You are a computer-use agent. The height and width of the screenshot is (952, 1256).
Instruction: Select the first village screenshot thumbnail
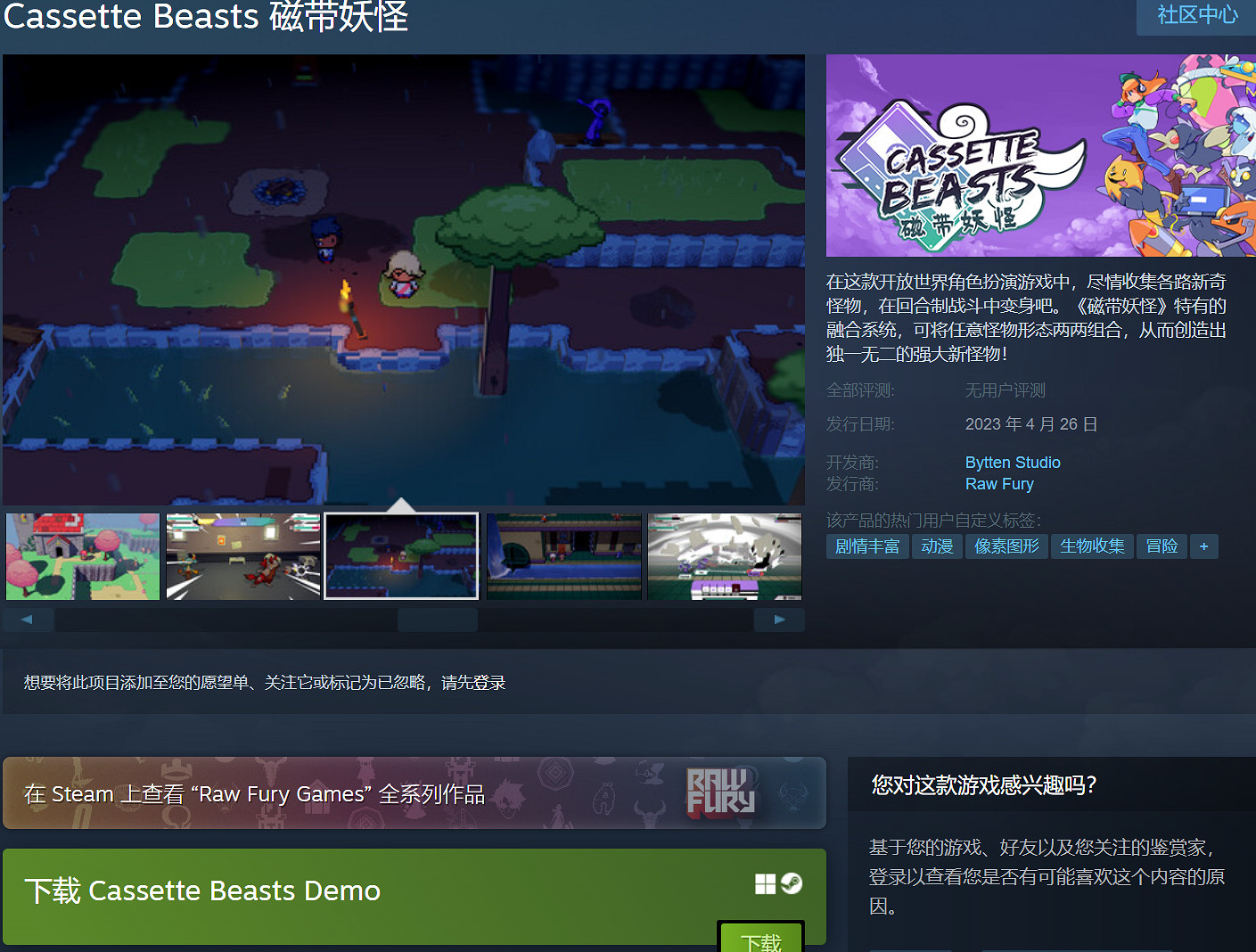point(82,555)
